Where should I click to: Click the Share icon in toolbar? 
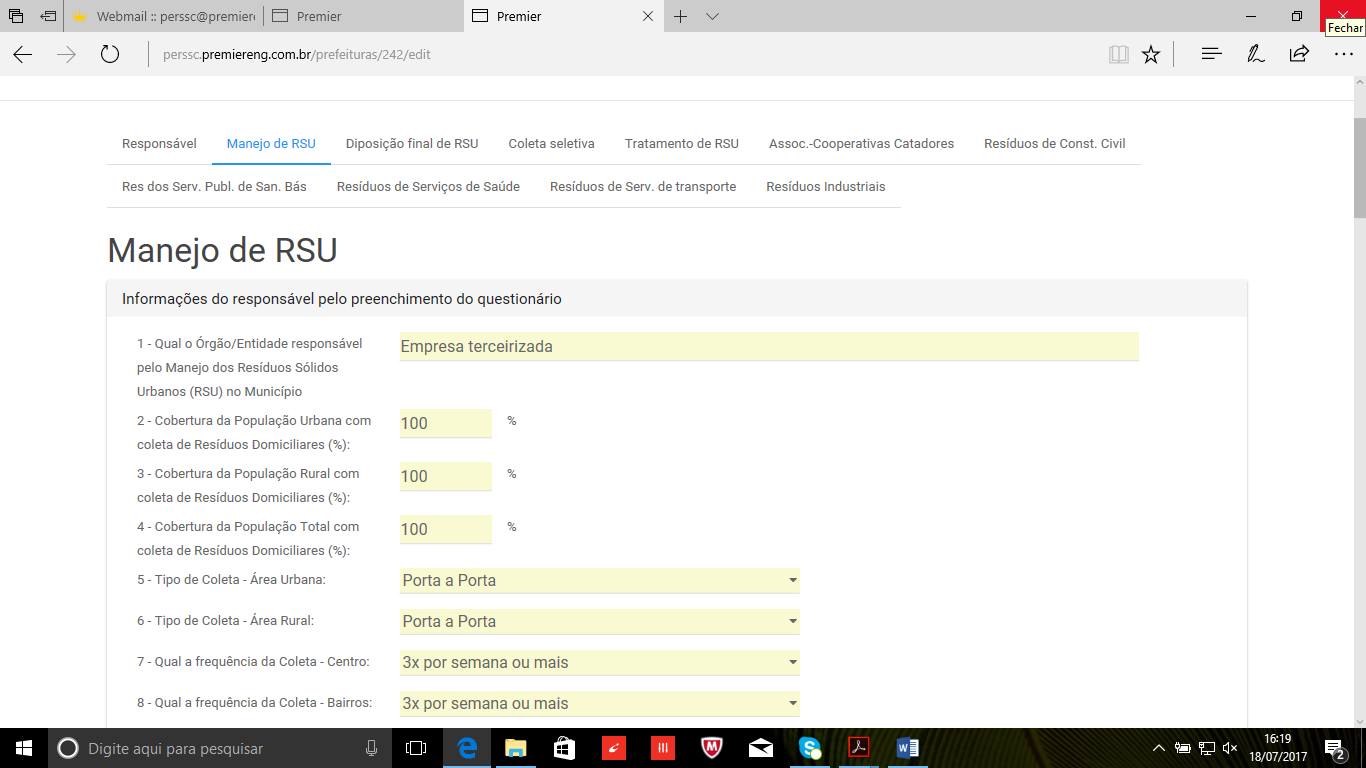click(x=1299, y=55)
